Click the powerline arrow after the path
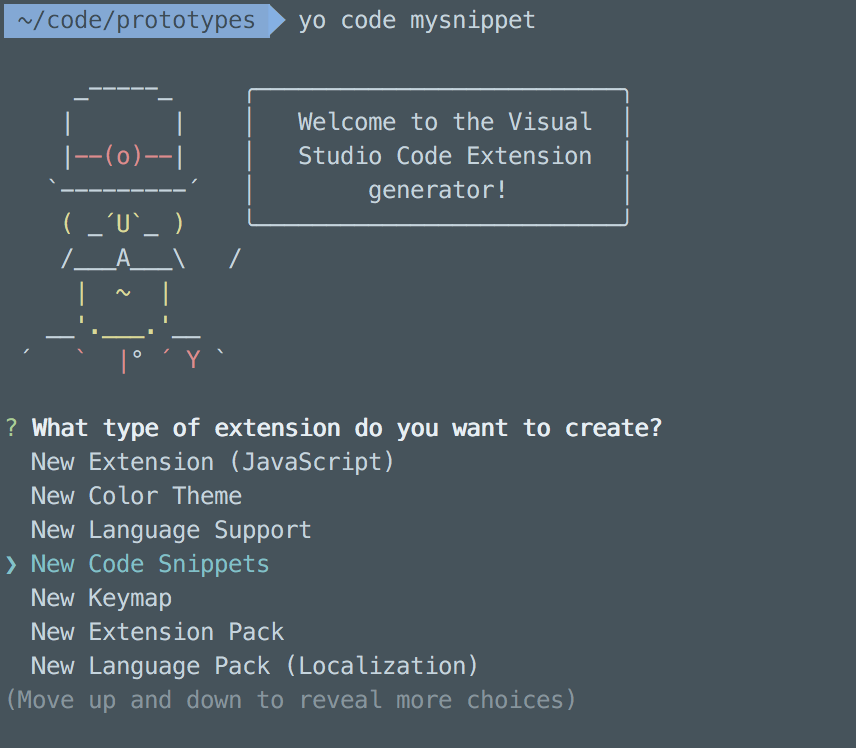This screenshot has height=748, width=856. 277,20
